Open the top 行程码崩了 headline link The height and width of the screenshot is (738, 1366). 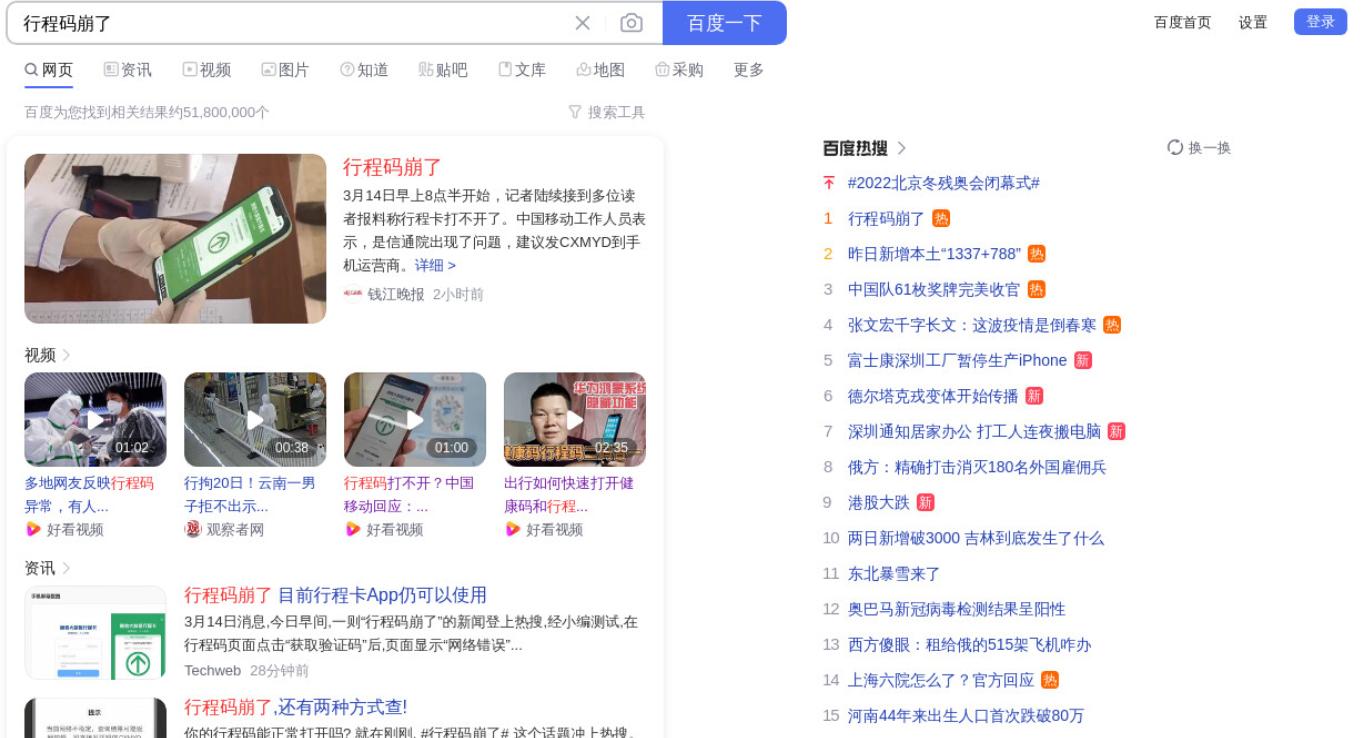[392, 167]
